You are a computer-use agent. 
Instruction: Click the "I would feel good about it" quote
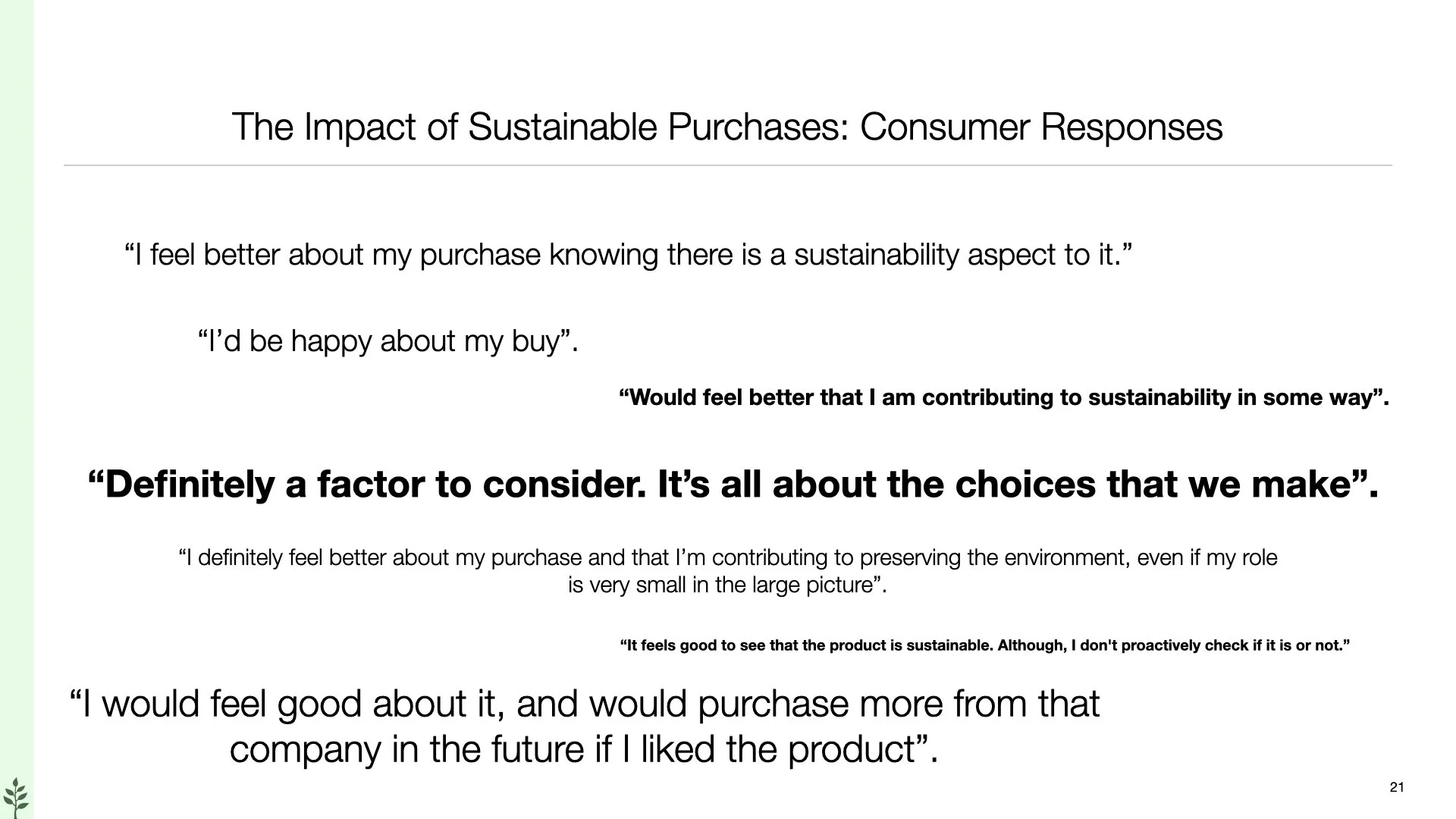pos(583,704)
